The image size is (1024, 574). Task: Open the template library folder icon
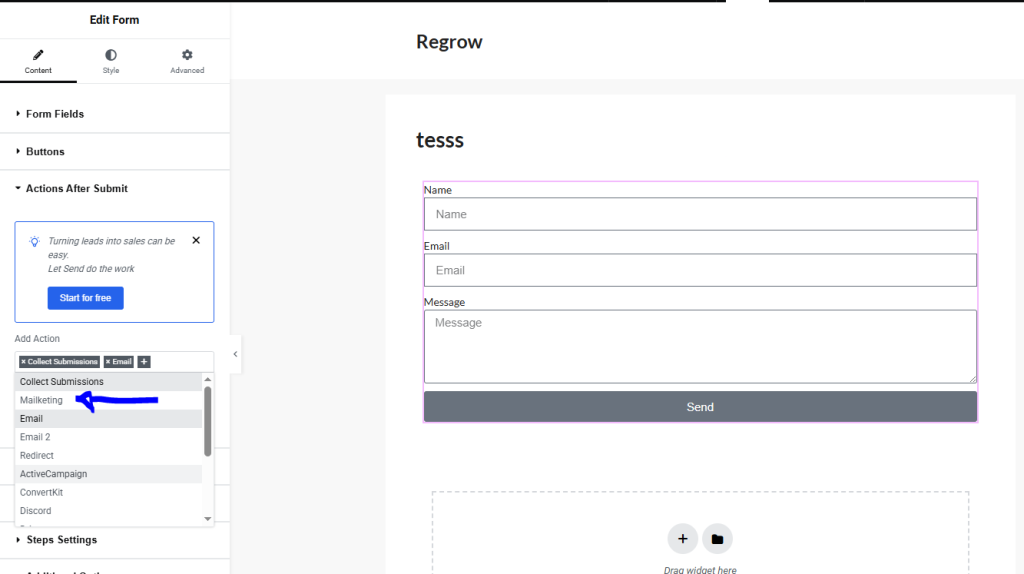point(717,539)
